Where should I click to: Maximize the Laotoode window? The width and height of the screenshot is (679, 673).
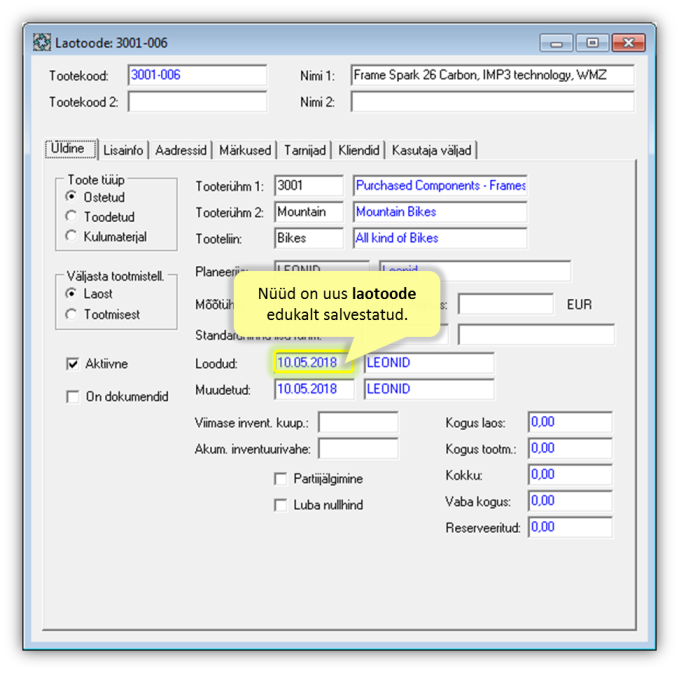tap(592, 43)
